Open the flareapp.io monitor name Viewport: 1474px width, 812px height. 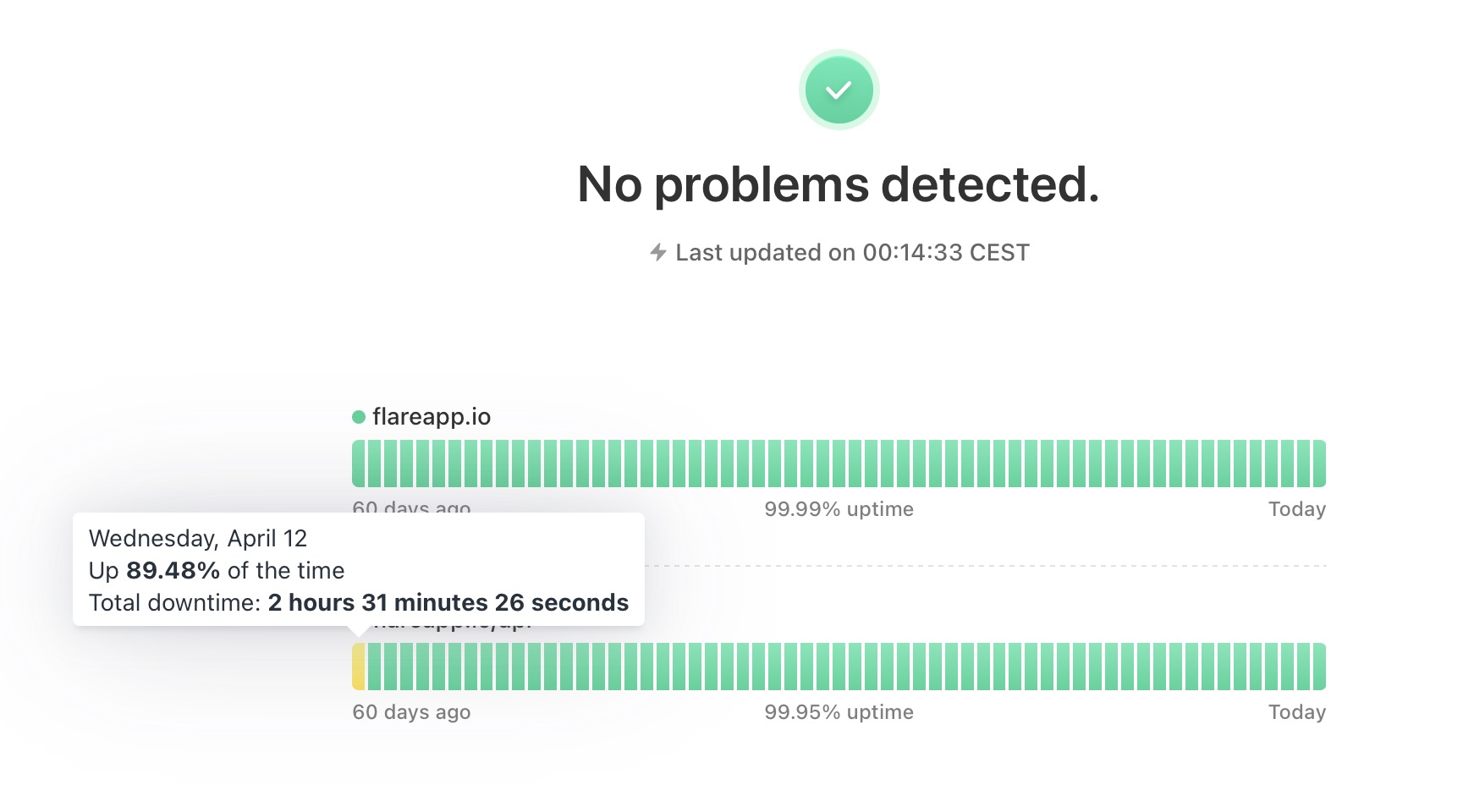point(432,416)
